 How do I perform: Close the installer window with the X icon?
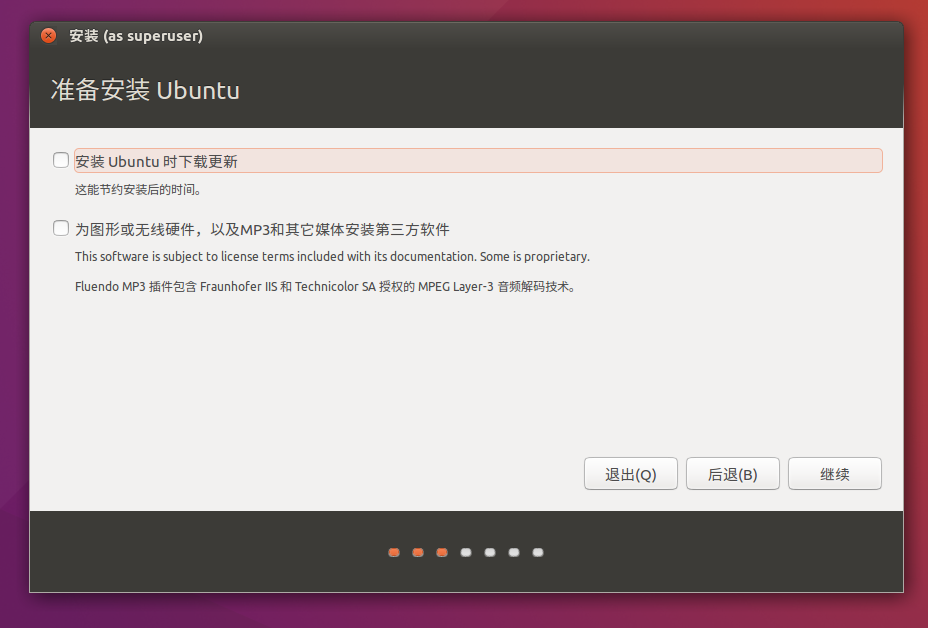(47, 34)
